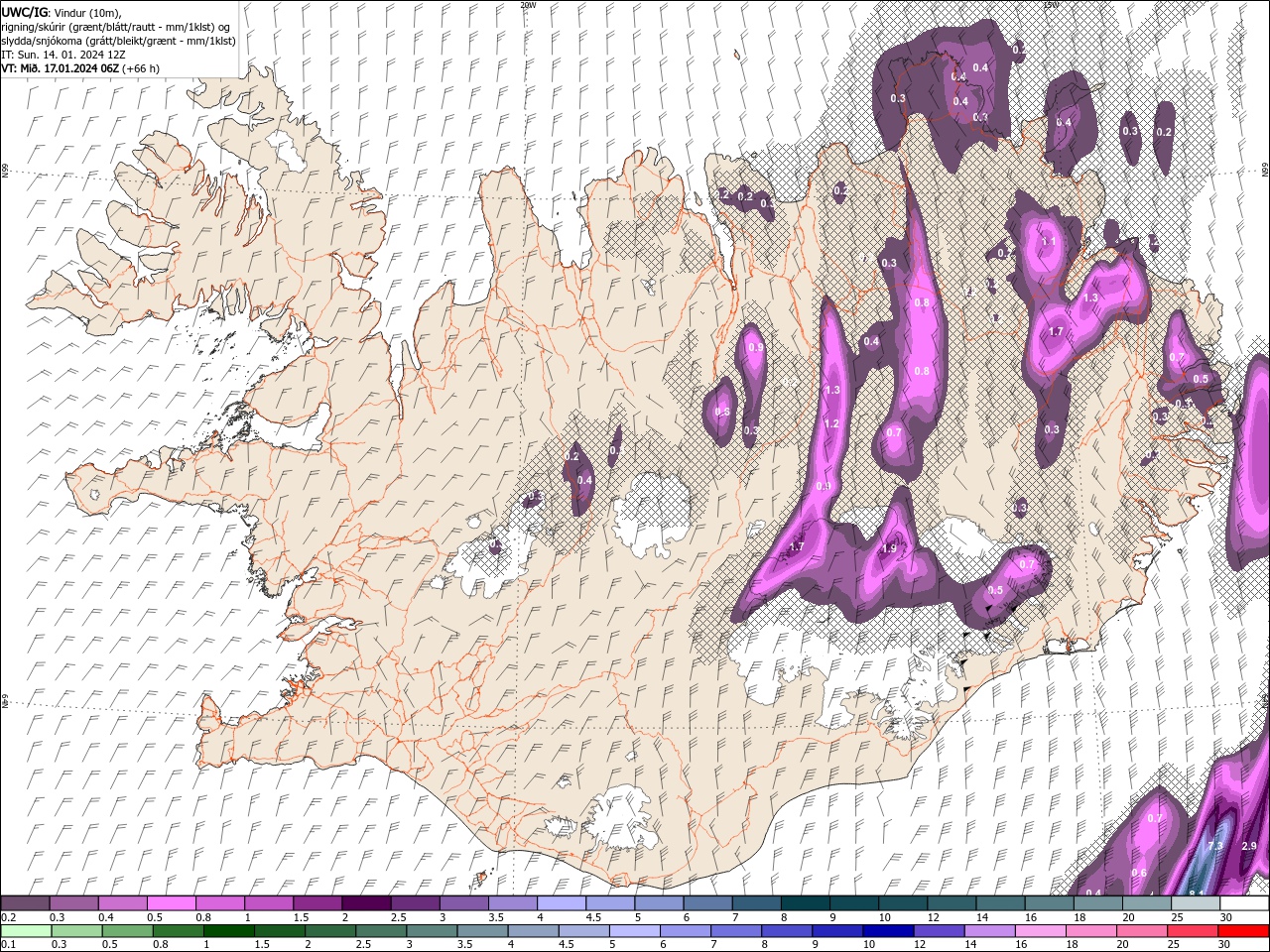1270x952 pixels.
Task: Click the '15W' longitude label
Action: pos(1051,5)
